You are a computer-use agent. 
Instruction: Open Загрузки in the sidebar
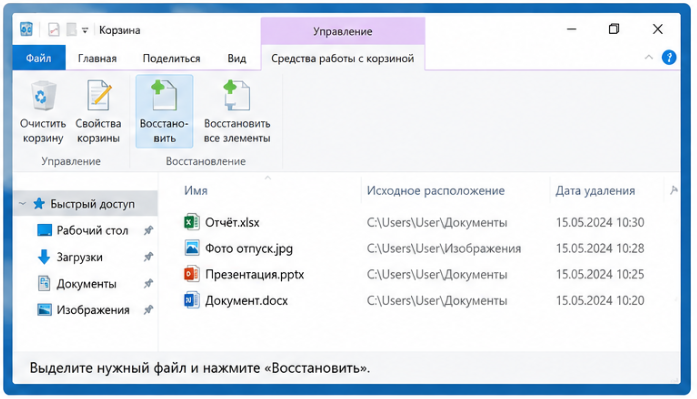[79, 257]
